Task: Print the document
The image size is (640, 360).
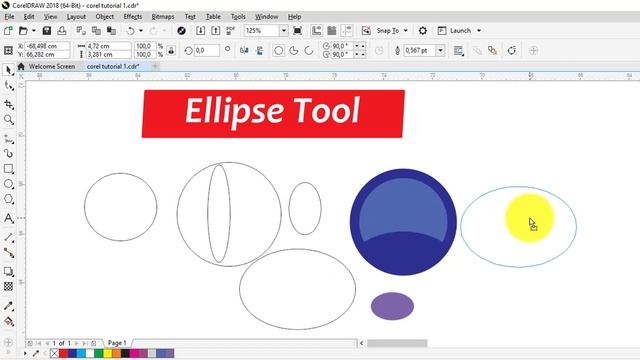Action: click(x=62, y=31)
